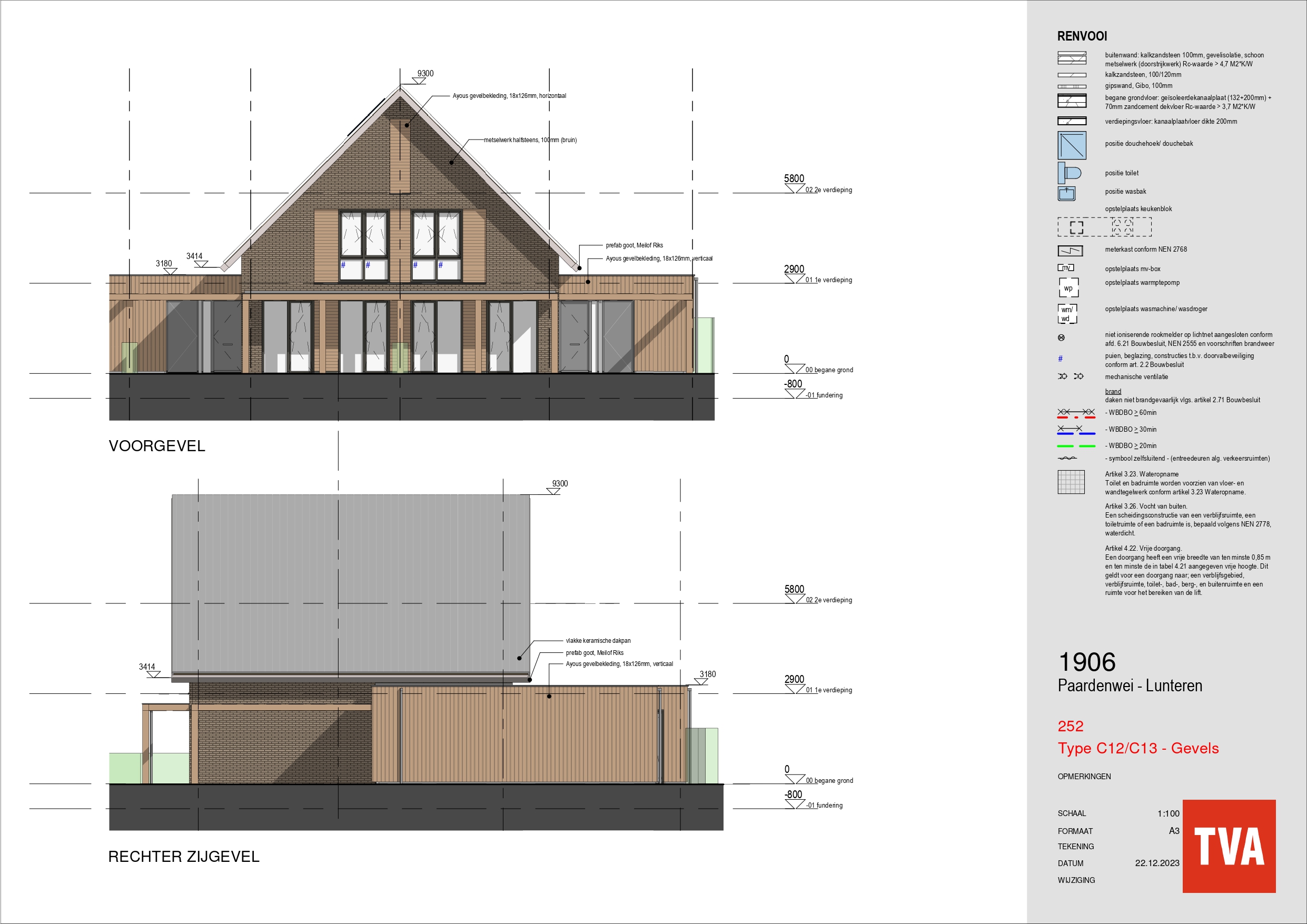Select the scale value 1:100
The image size is (1307, 924).
coord(1168,813)
